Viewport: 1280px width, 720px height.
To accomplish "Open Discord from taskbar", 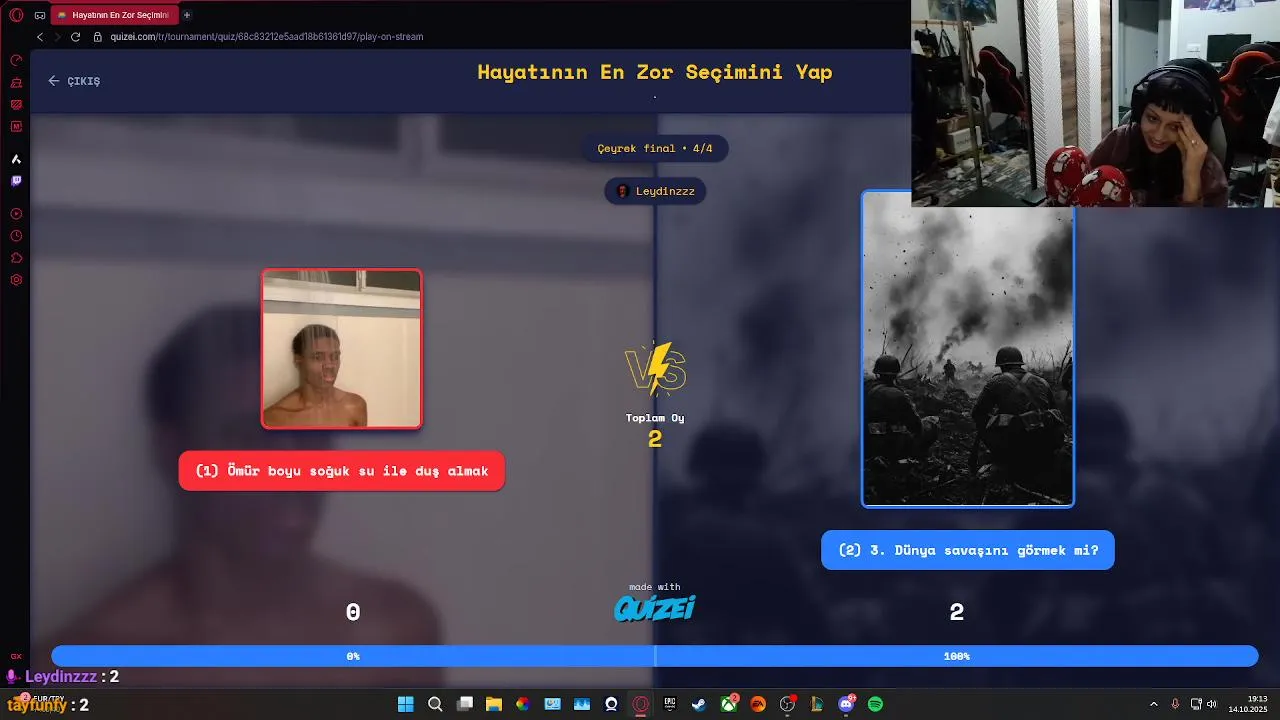I will coord(846,704).
